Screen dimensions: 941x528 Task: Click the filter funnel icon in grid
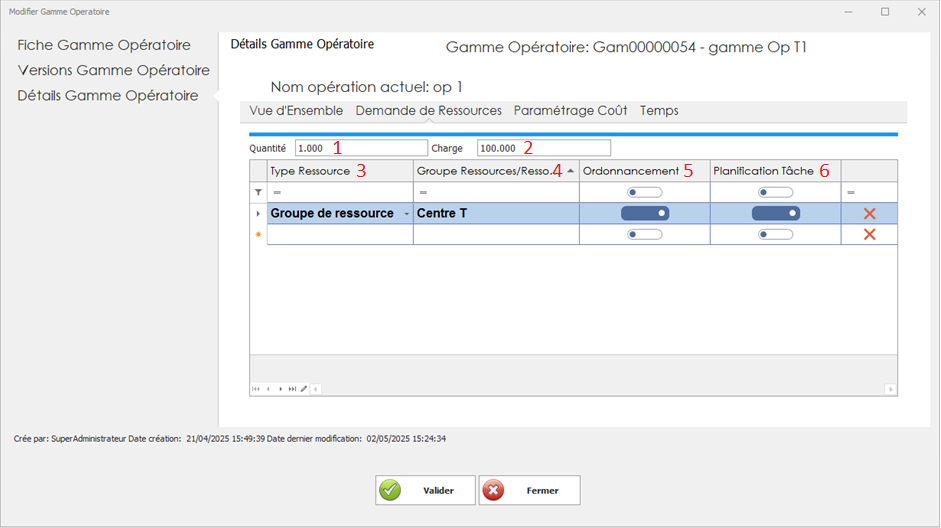click(x=258, y=192)
